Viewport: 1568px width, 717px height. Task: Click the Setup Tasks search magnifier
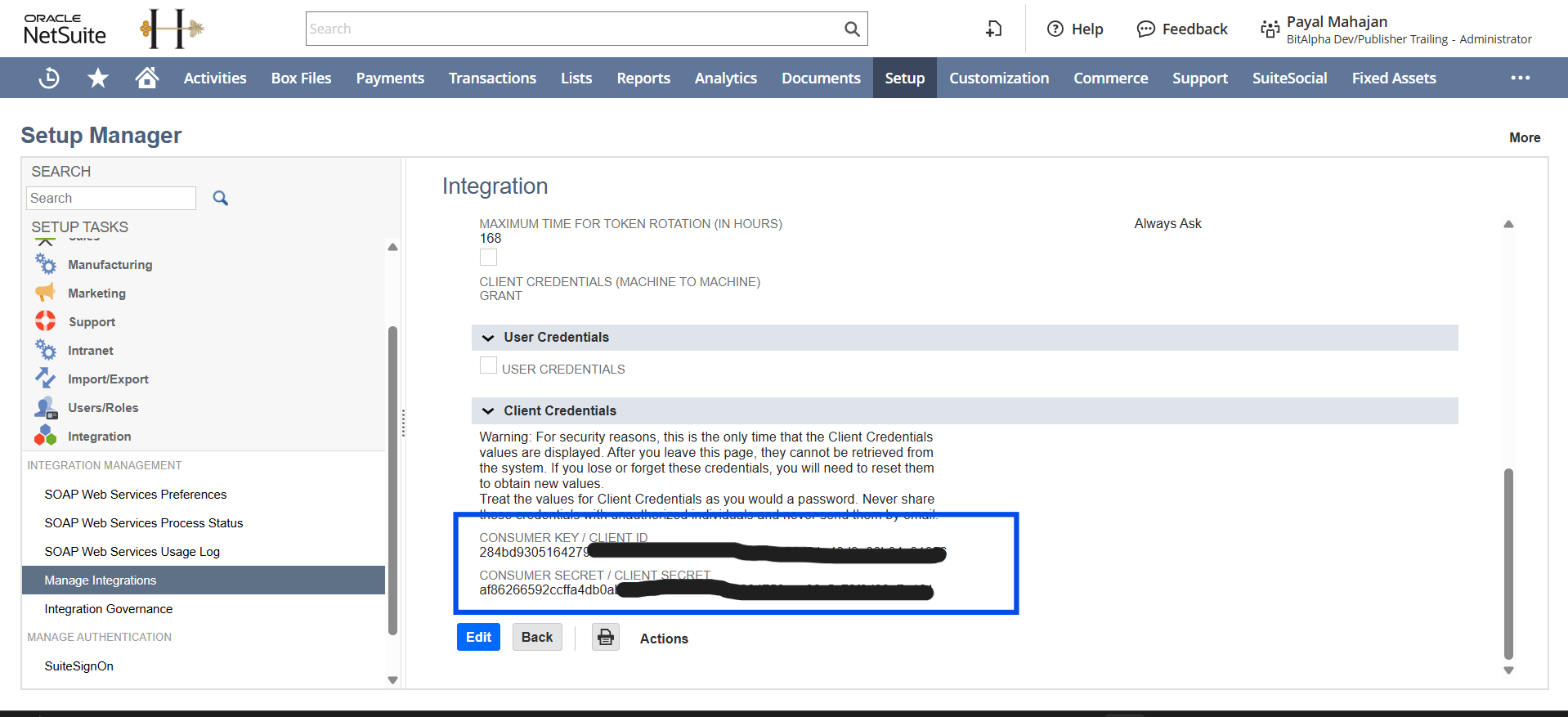(220, 198)
